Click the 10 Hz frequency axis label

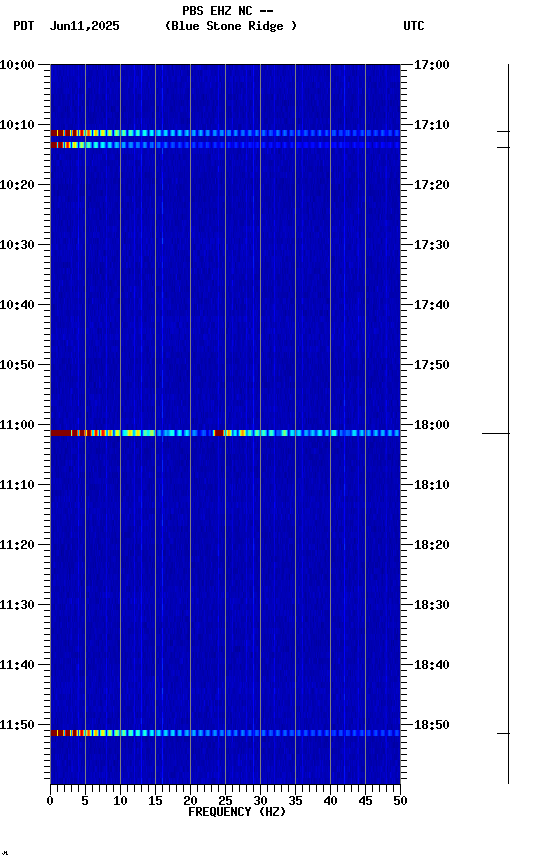(120, 801)
